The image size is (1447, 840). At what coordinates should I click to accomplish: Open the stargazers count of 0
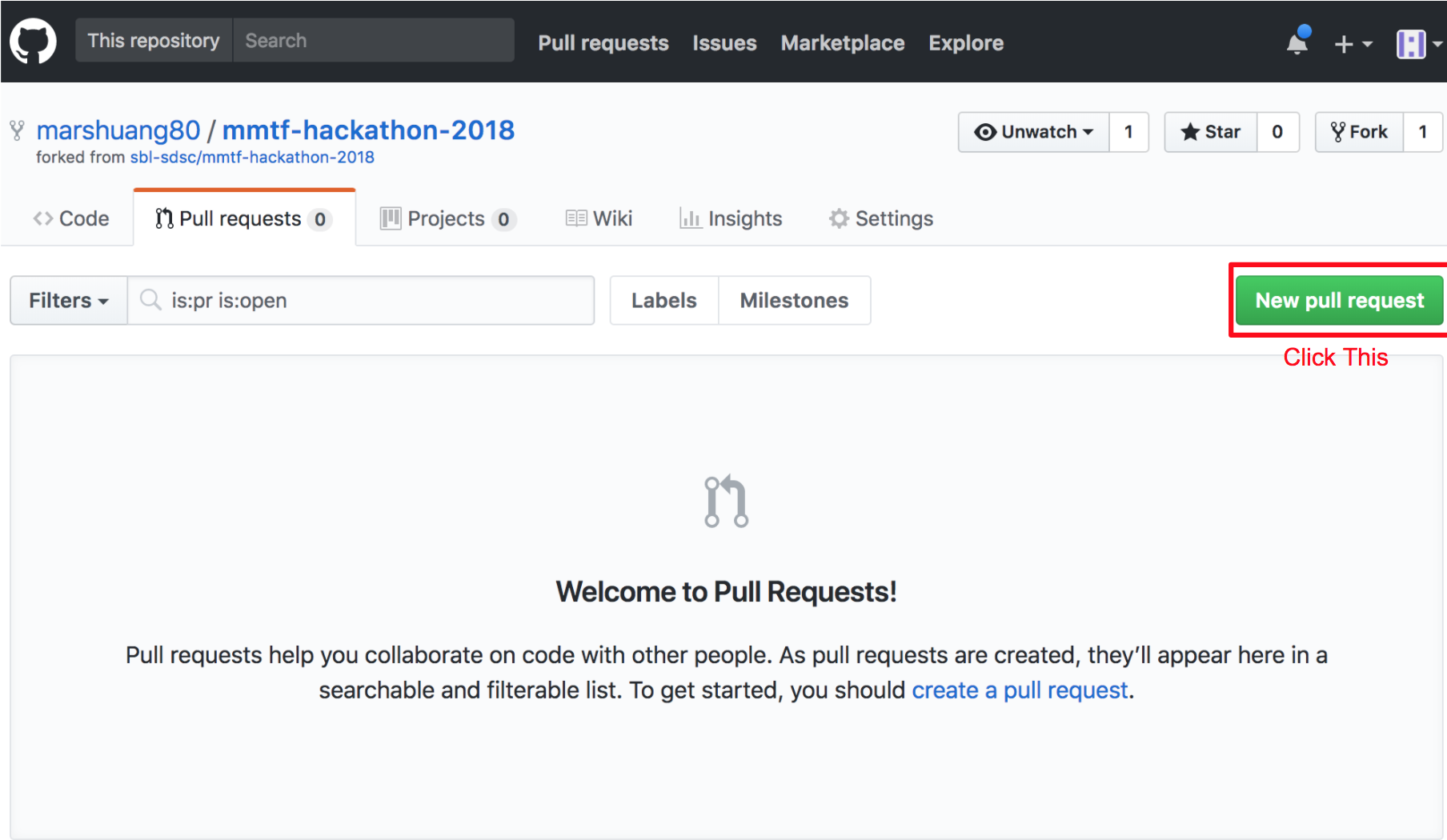1277,132
